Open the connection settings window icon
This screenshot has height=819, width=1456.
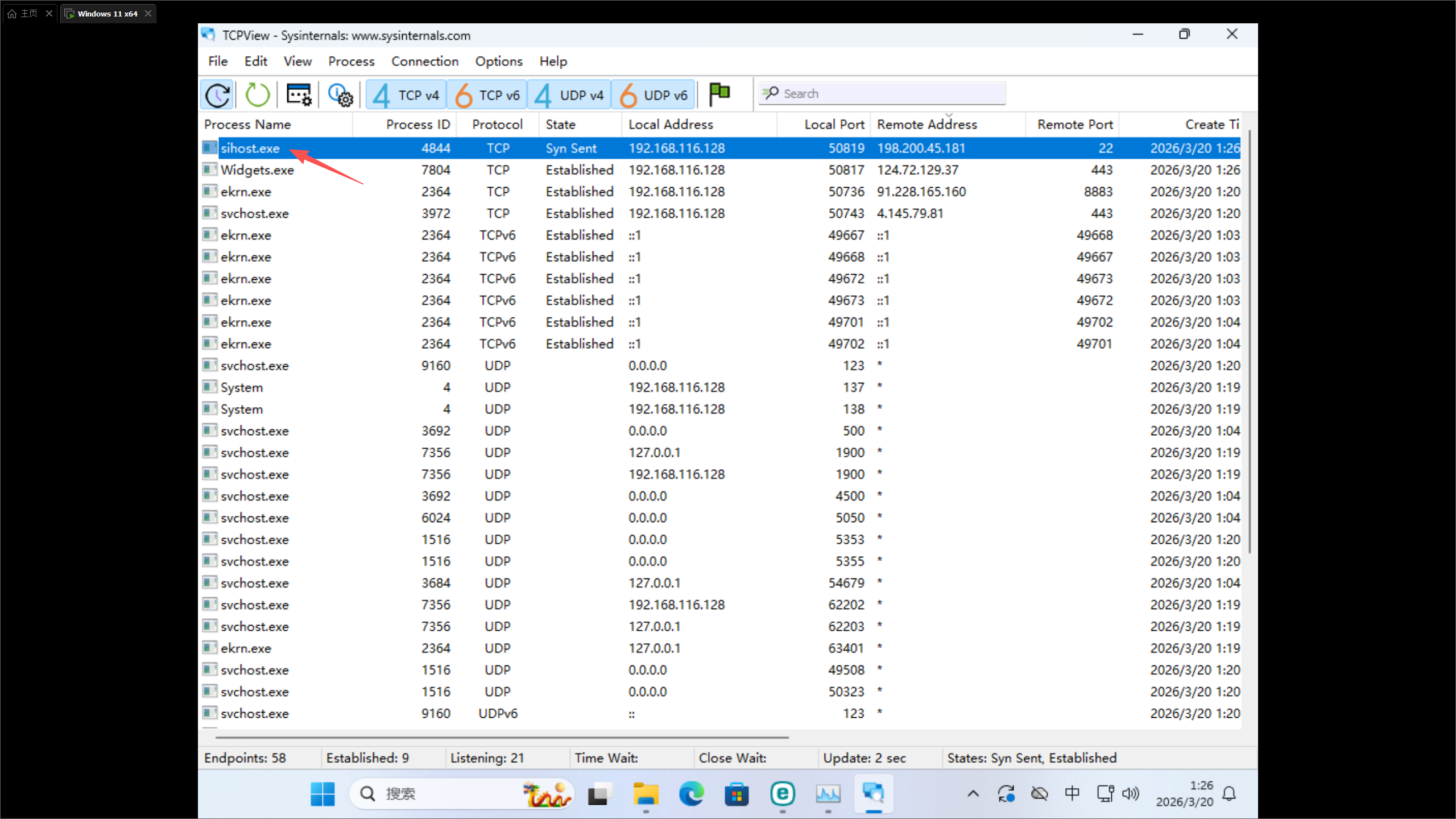(299, 95)
